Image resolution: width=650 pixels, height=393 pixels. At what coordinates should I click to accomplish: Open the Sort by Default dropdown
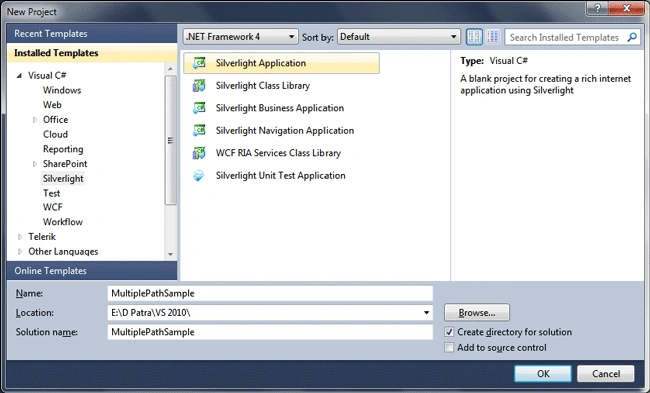(399, 37)
